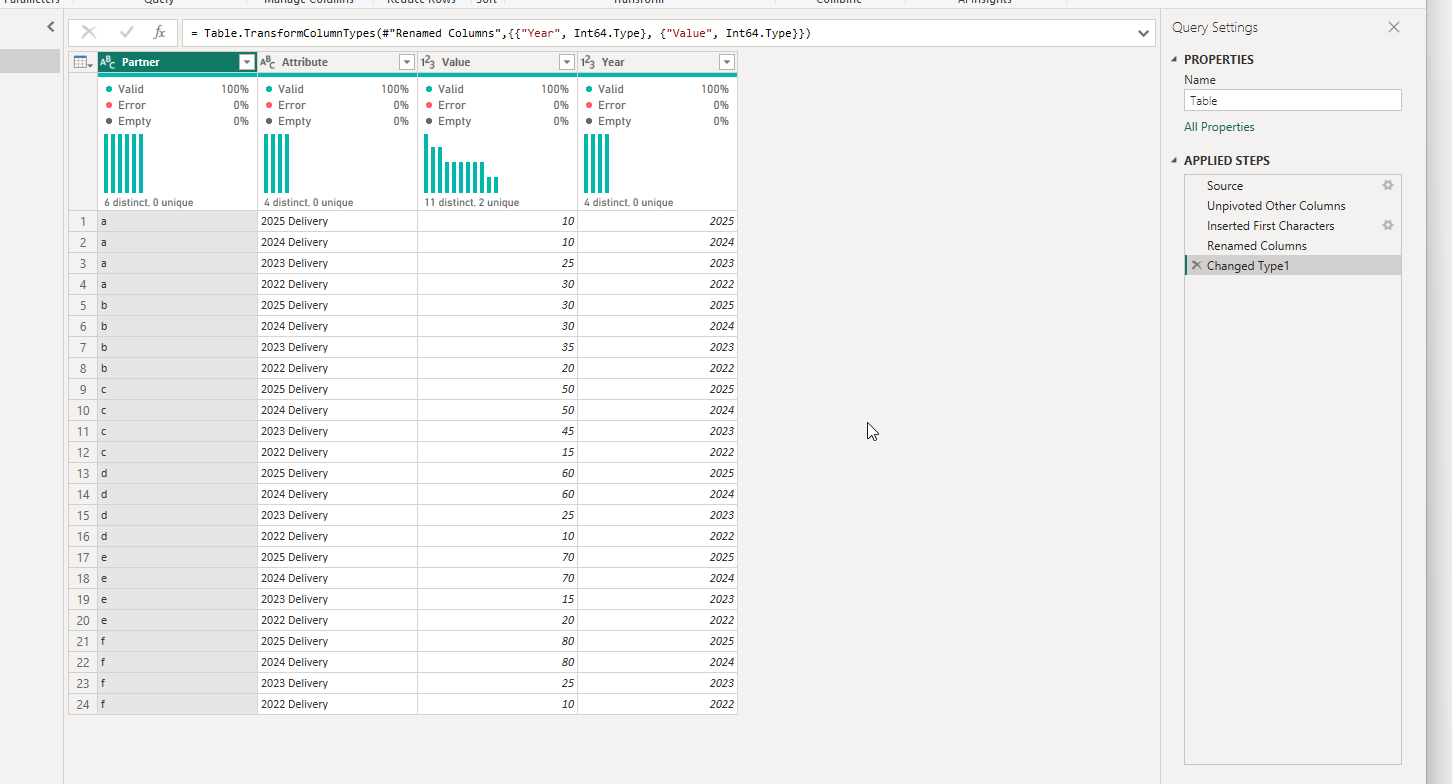Select the Attribute column header
Screen dimensions: 1452x784
pyautogui.click(x=337, y=62)
